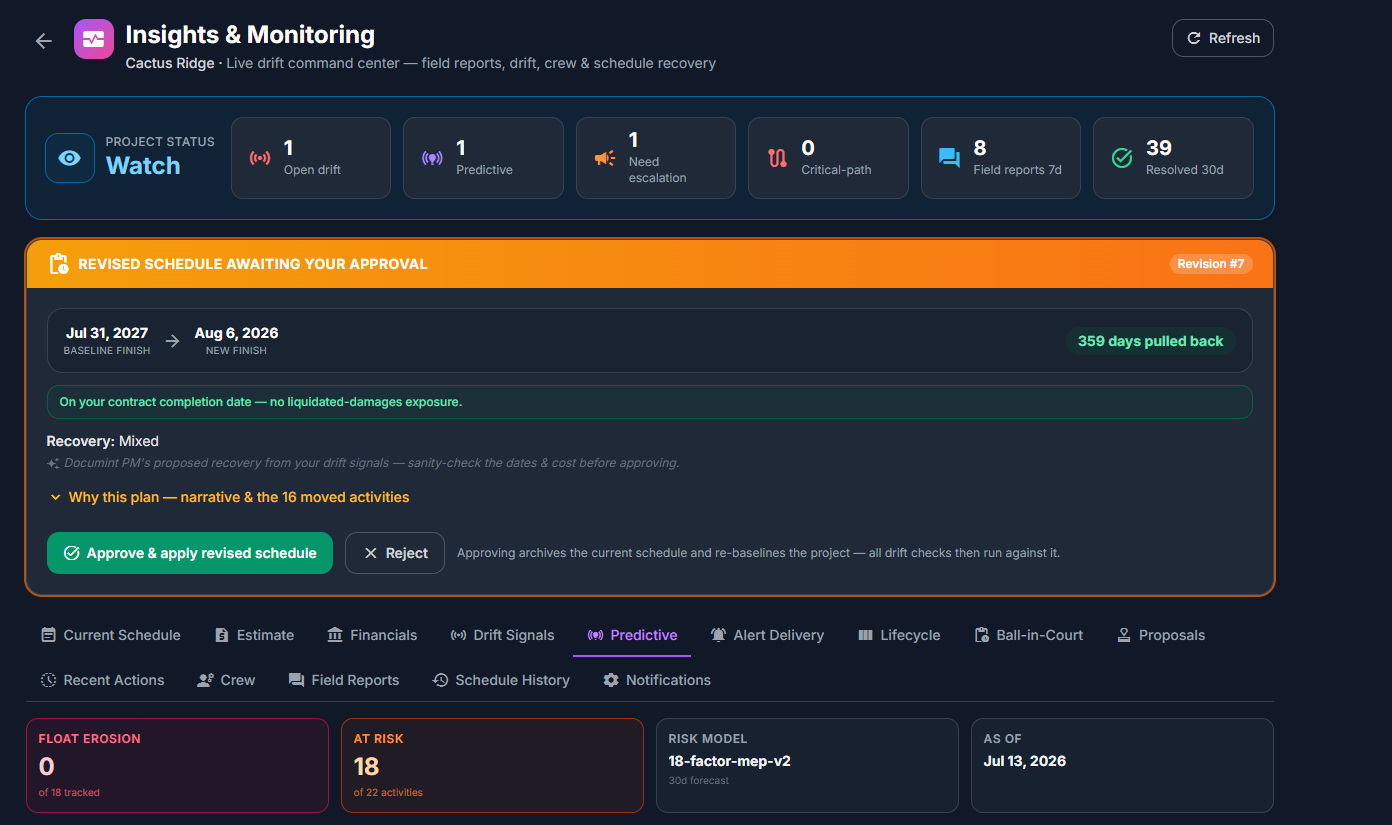The height and width of the screenshot is (825, 1392).
Task: Reject the revised schedule
Action: coord(395,553)
